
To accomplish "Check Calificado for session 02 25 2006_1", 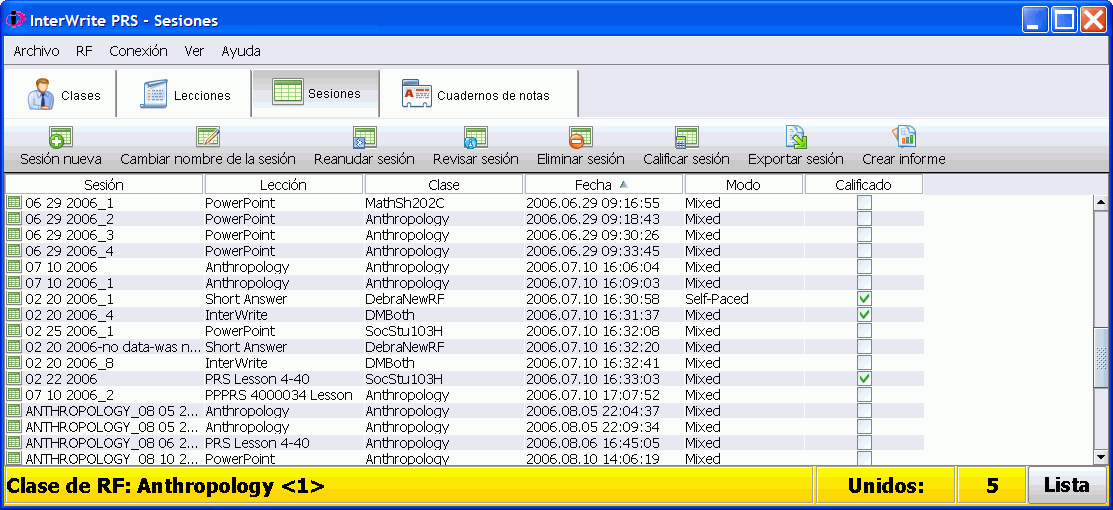I will coord(864,331).
